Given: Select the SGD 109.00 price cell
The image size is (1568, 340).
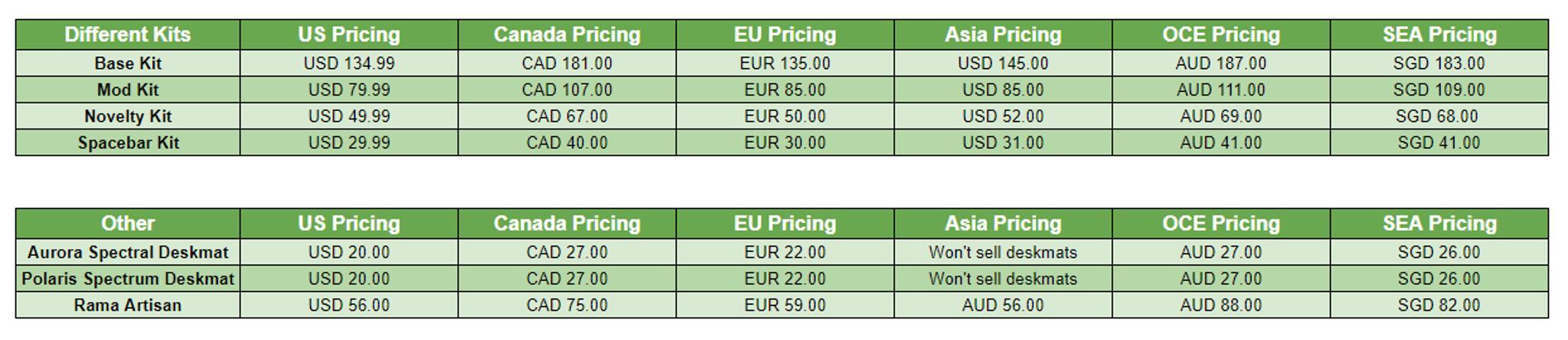Looking at the screenshot, I should pos(1439,90).
